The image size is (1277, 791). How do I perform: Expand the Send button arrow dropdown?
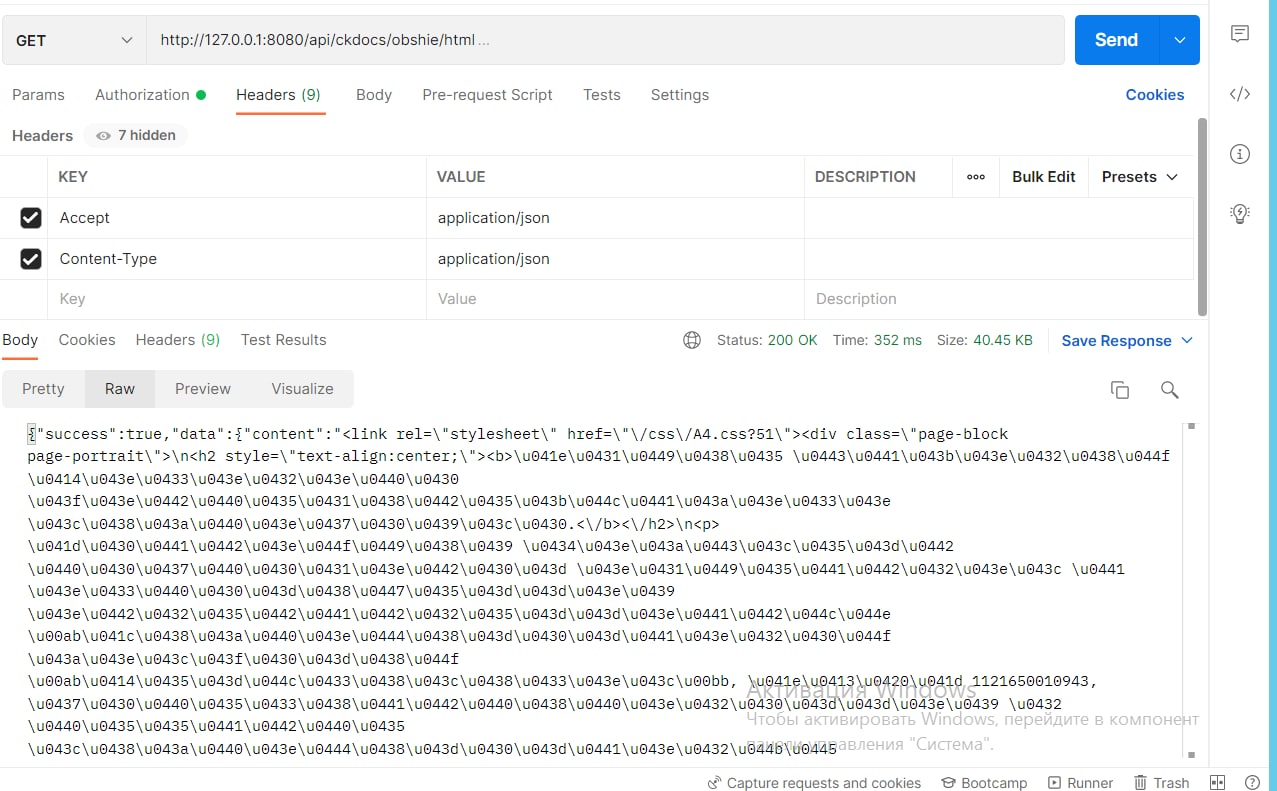pyautogui.click(x=1180, y=40)
